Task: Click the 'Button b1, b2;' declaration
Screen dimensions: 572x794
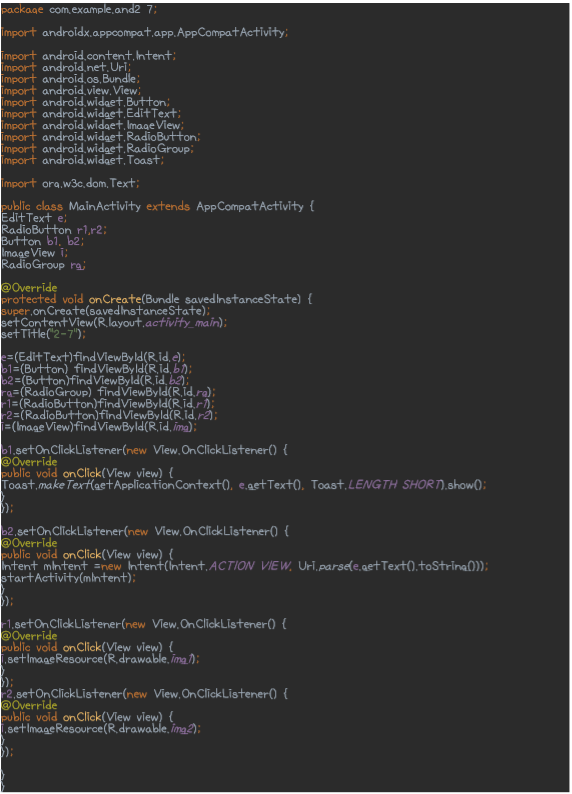Action: [x=43, y=242]
